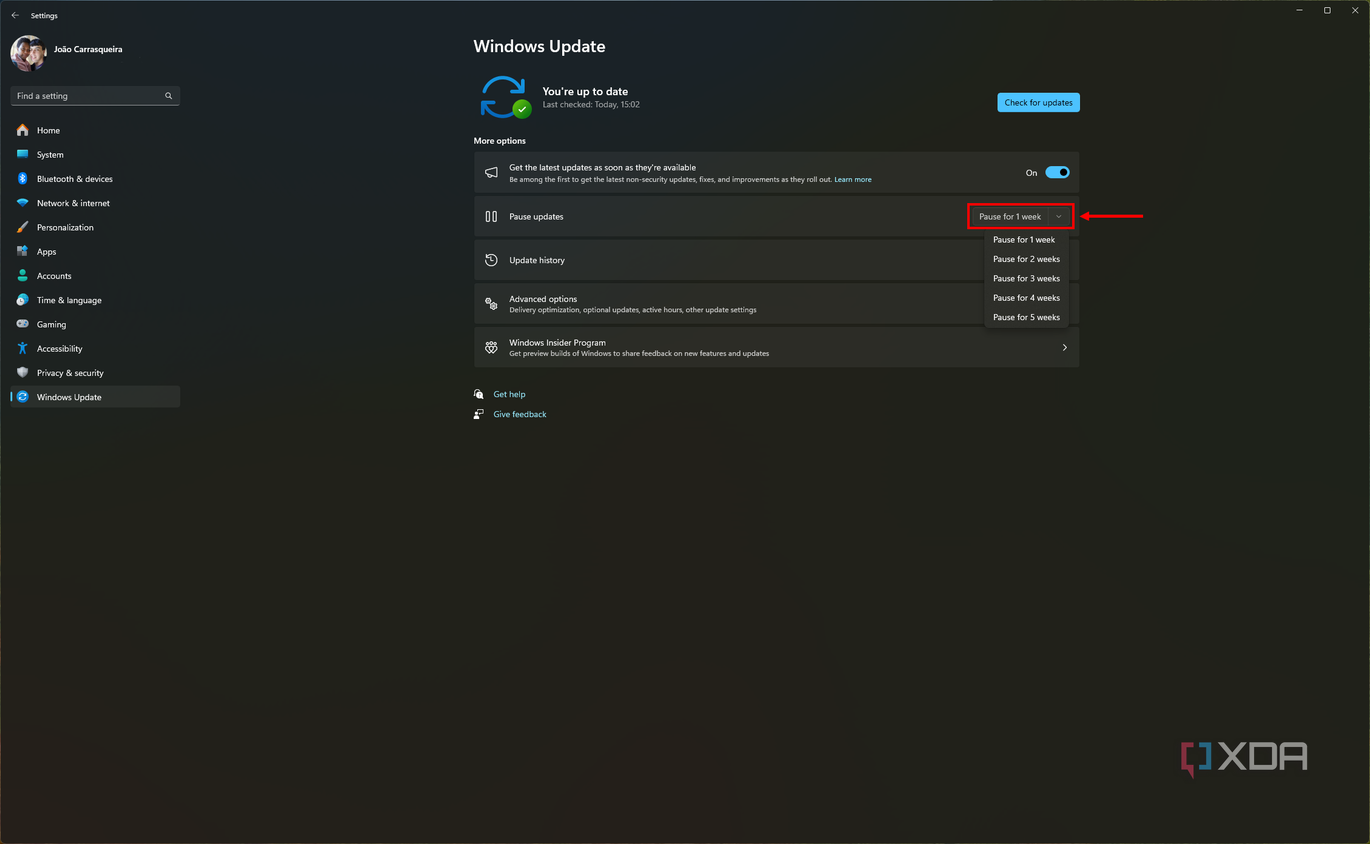This screenshot has width=1370, height=844.
Task: Turn off get latest updates toggle
Action: [x=1057, y=172]
